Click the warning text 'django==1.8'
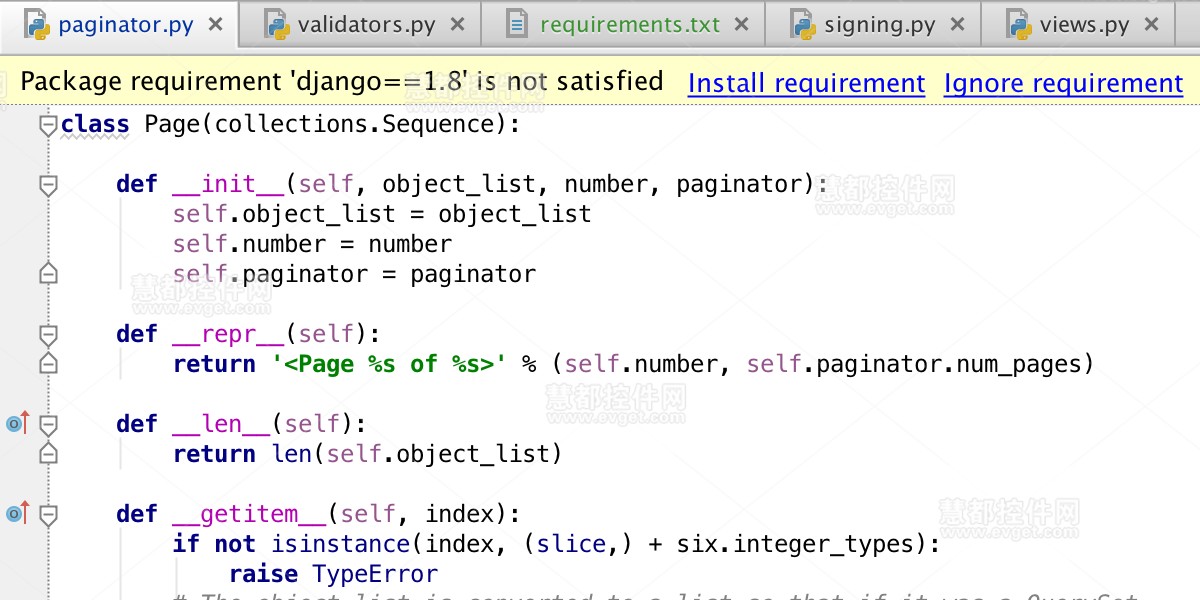Image resolution: width=1200 pixels, height=600 pixels. 381,81
